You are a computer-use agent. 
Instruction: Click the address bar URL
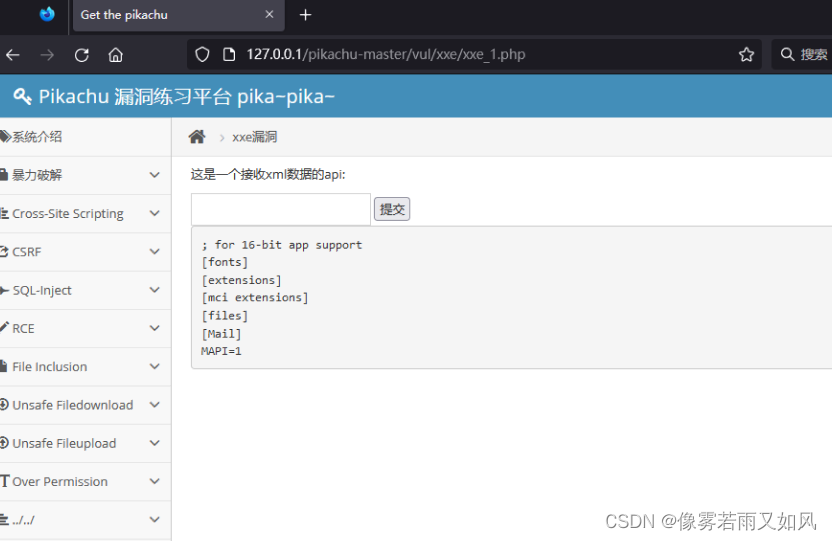point(386,54)
